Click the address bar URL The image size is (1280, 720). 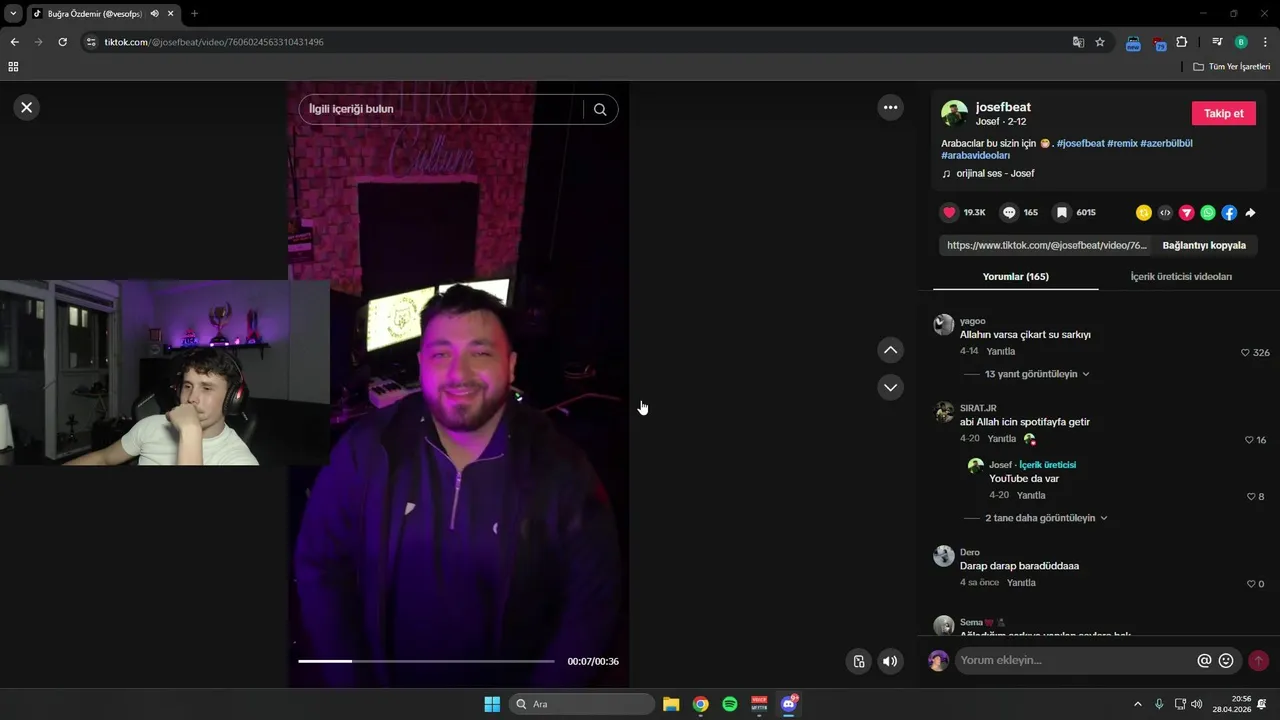coord(214,42)
